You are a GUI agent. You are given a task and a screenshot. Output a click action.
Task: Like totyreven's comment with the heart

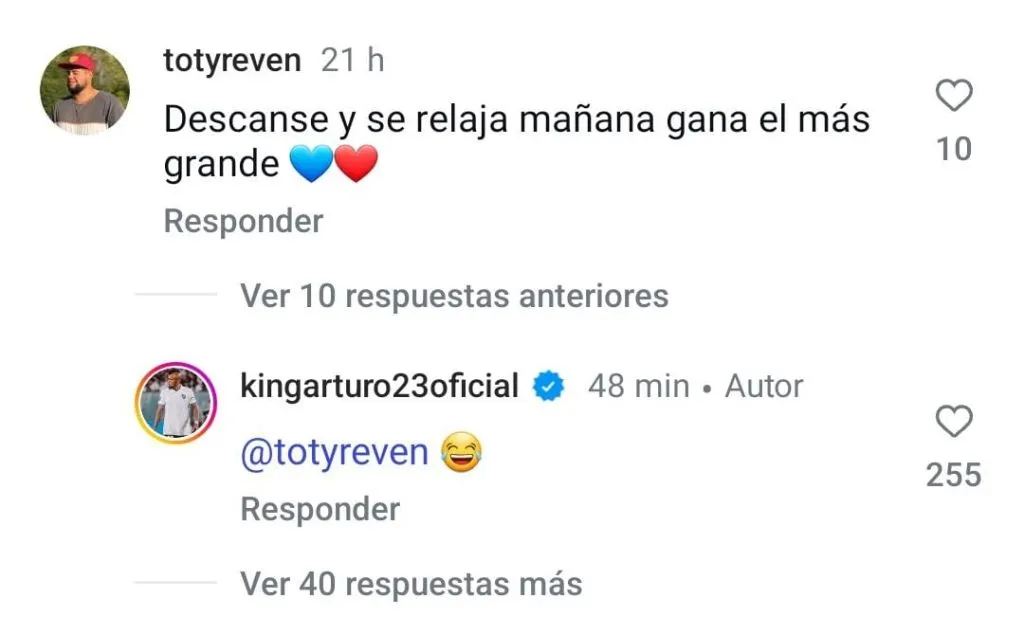point(954,97)
